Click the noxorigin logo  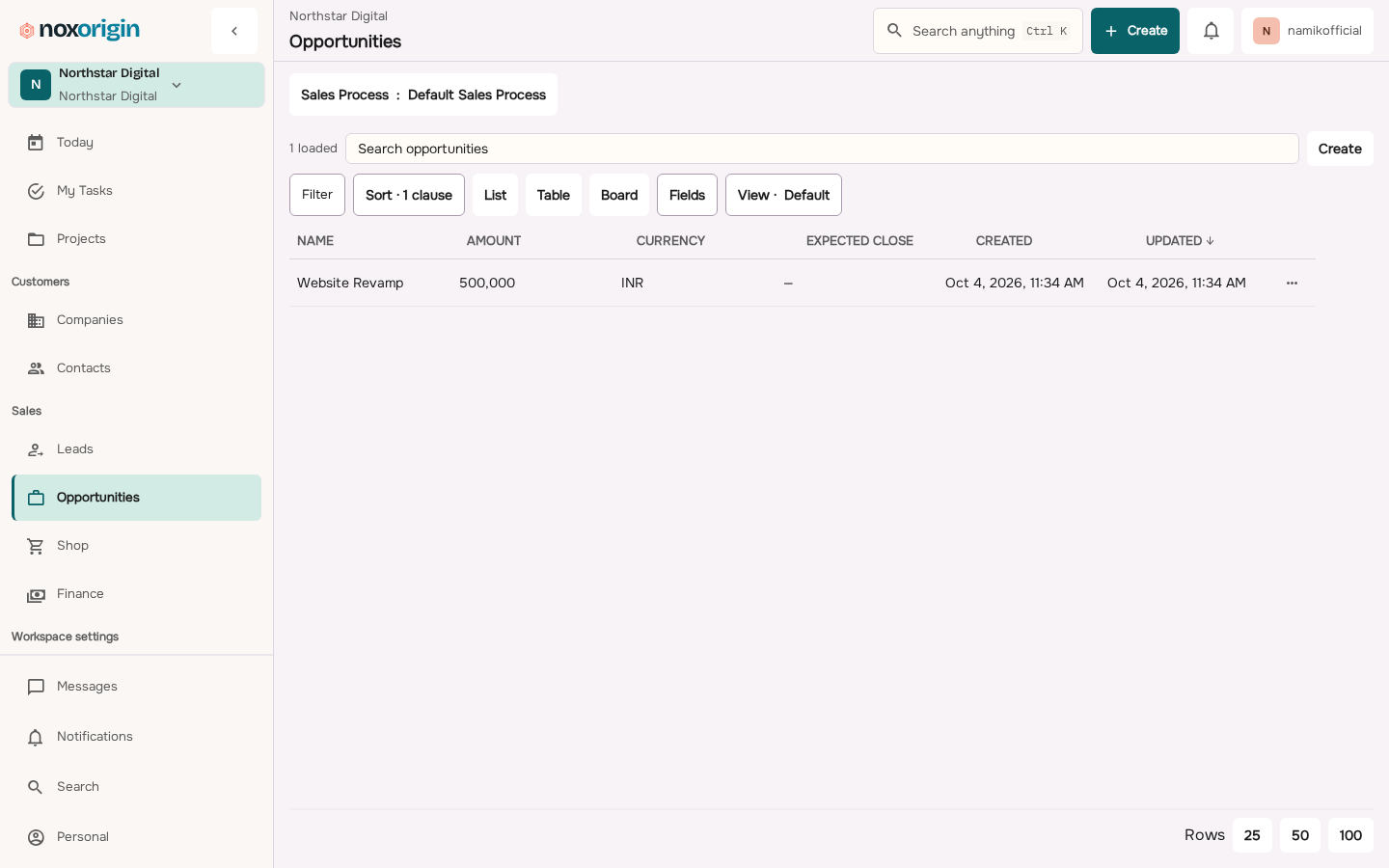pos(80,30)
